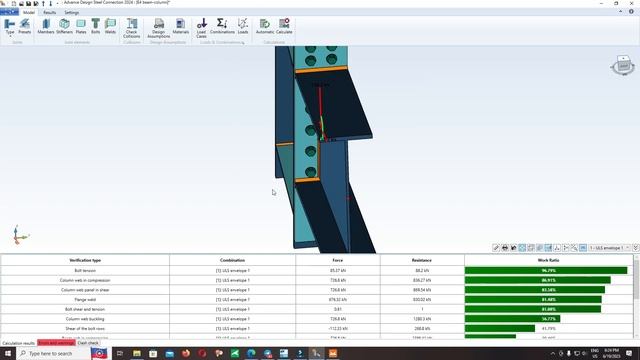
Task: Select the Bolt tension row
Action: click(x=317, y=270)
